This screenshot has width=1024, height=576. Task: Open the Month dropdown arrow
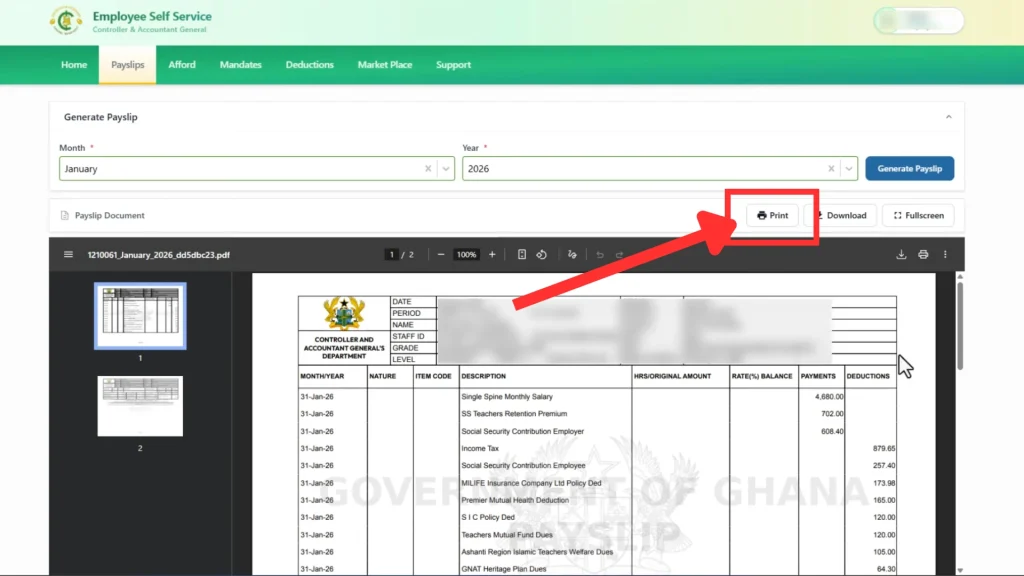click(446, 168)
